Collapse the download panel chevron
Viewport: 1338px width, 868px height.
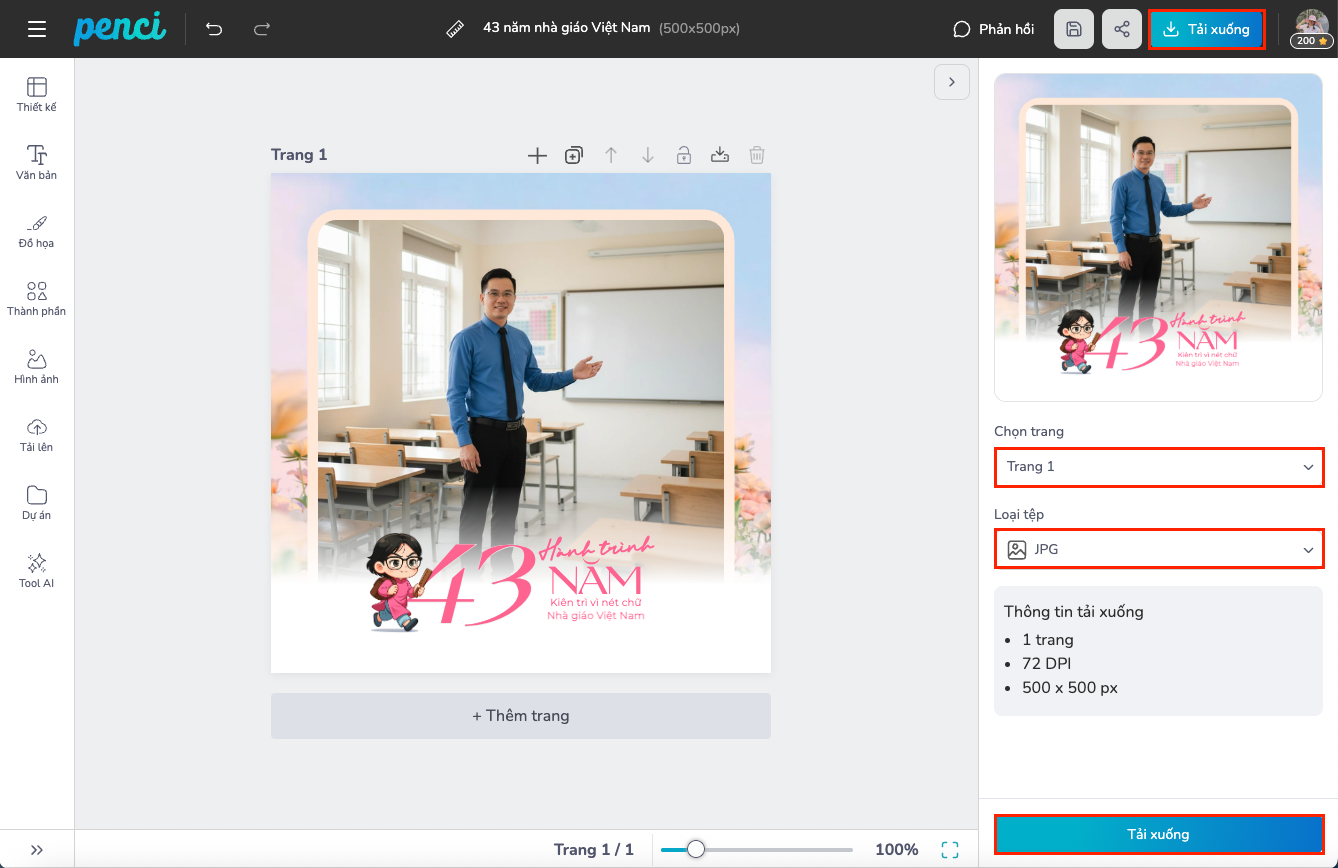tap(952, 82)
